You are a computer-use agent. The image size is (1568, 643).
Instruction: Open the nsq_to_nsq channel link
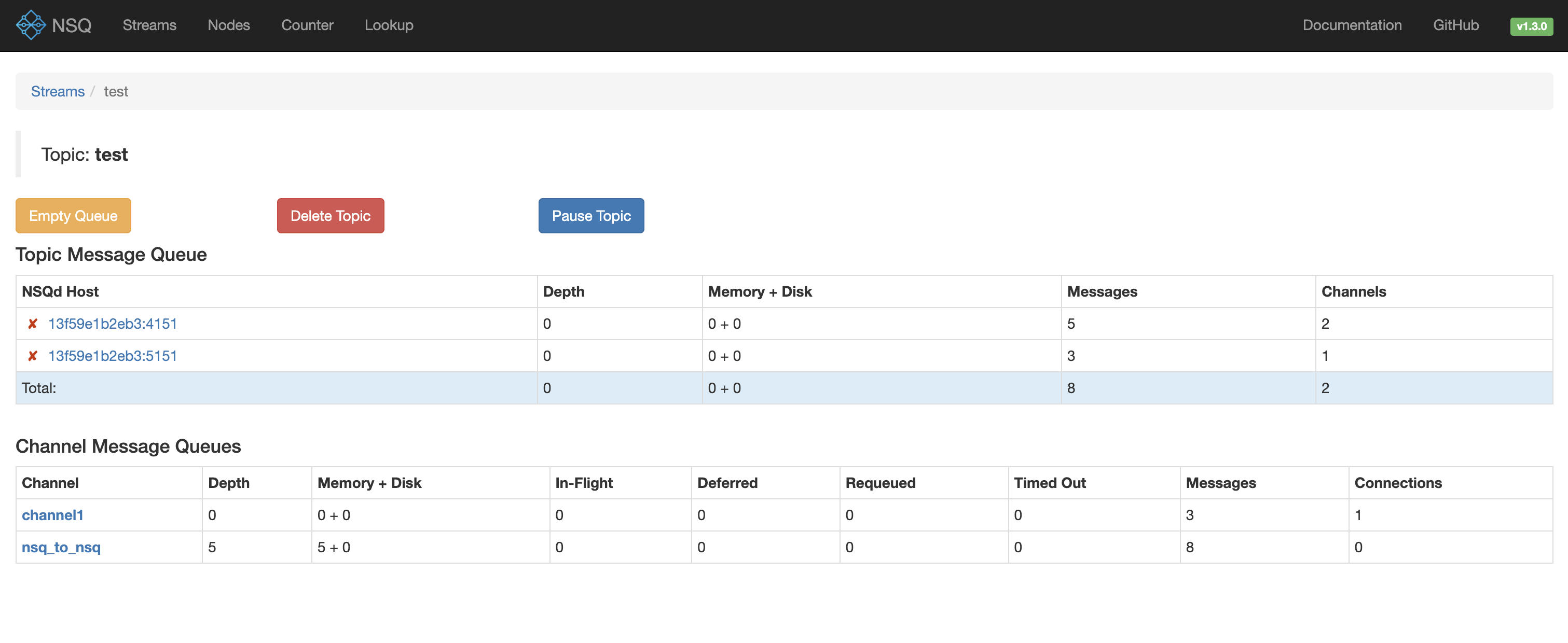click(61, 547)
